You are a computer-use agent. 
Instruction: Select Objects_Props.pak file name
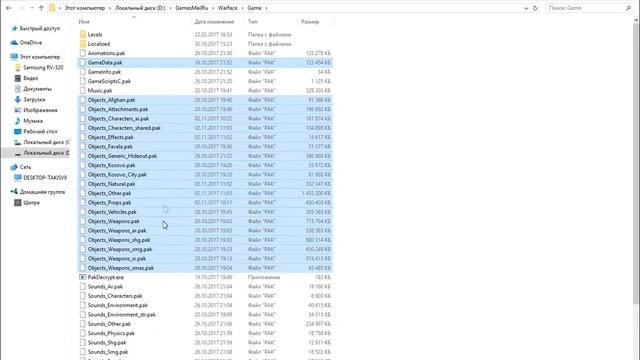[109, 203]
